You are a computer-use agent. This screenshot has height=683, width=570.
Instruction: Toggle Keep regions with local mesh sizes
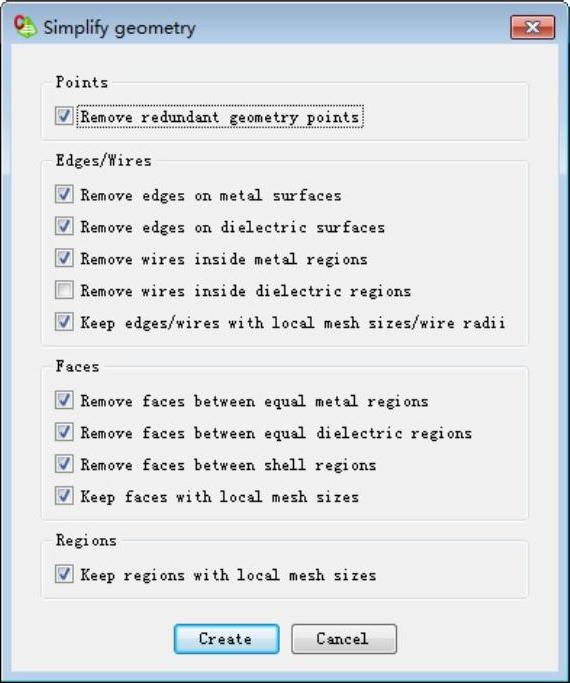pyautogui.click(x=64, y=574)
